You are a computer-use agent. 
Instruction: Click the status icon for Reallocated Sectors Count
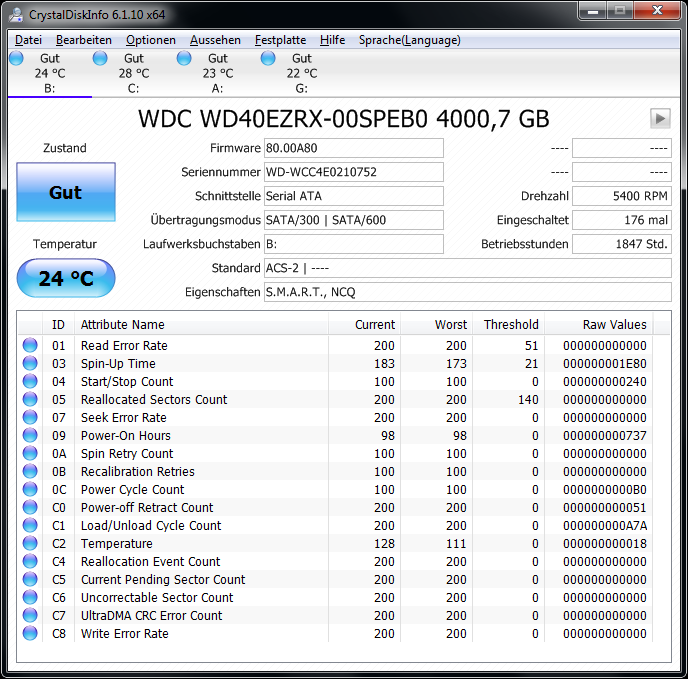(x=30, y=399)
